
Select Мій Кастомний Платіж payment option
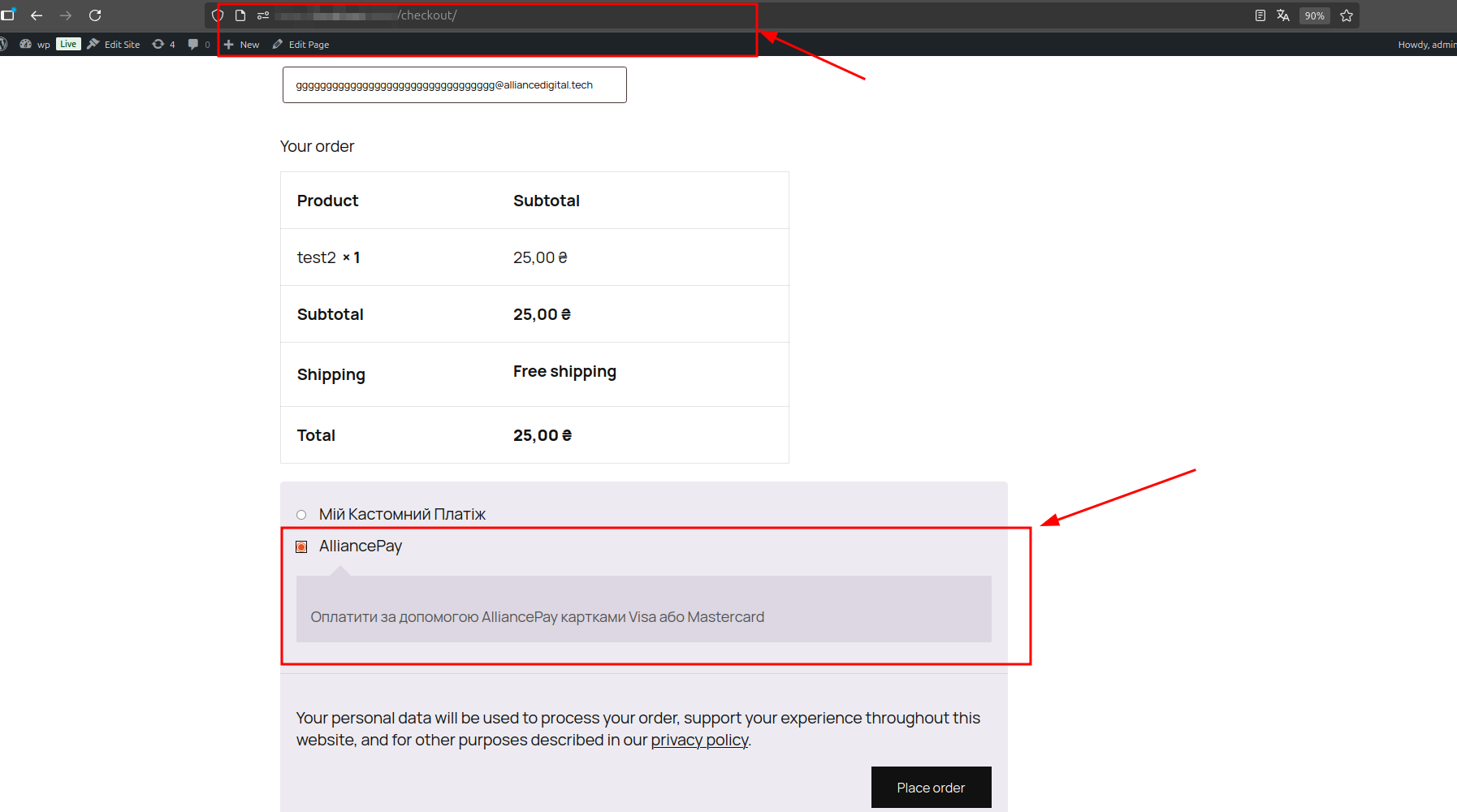301,515
